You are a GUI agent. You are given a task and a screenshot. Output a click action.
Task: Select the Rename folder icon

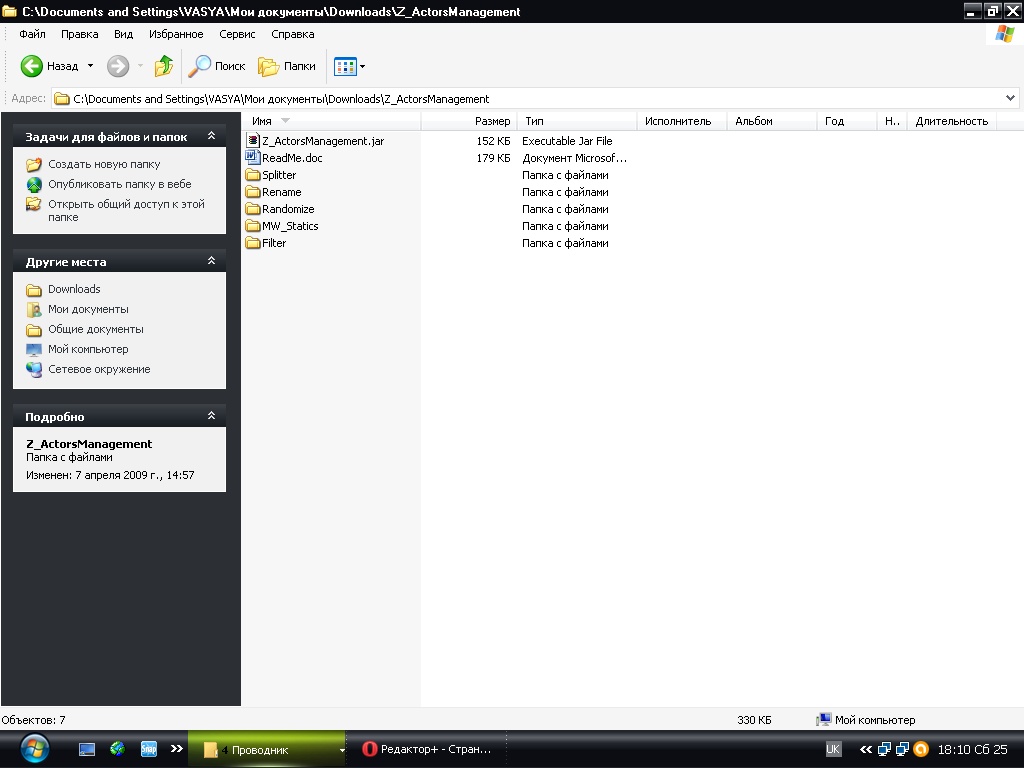click(x=253, y=192)
